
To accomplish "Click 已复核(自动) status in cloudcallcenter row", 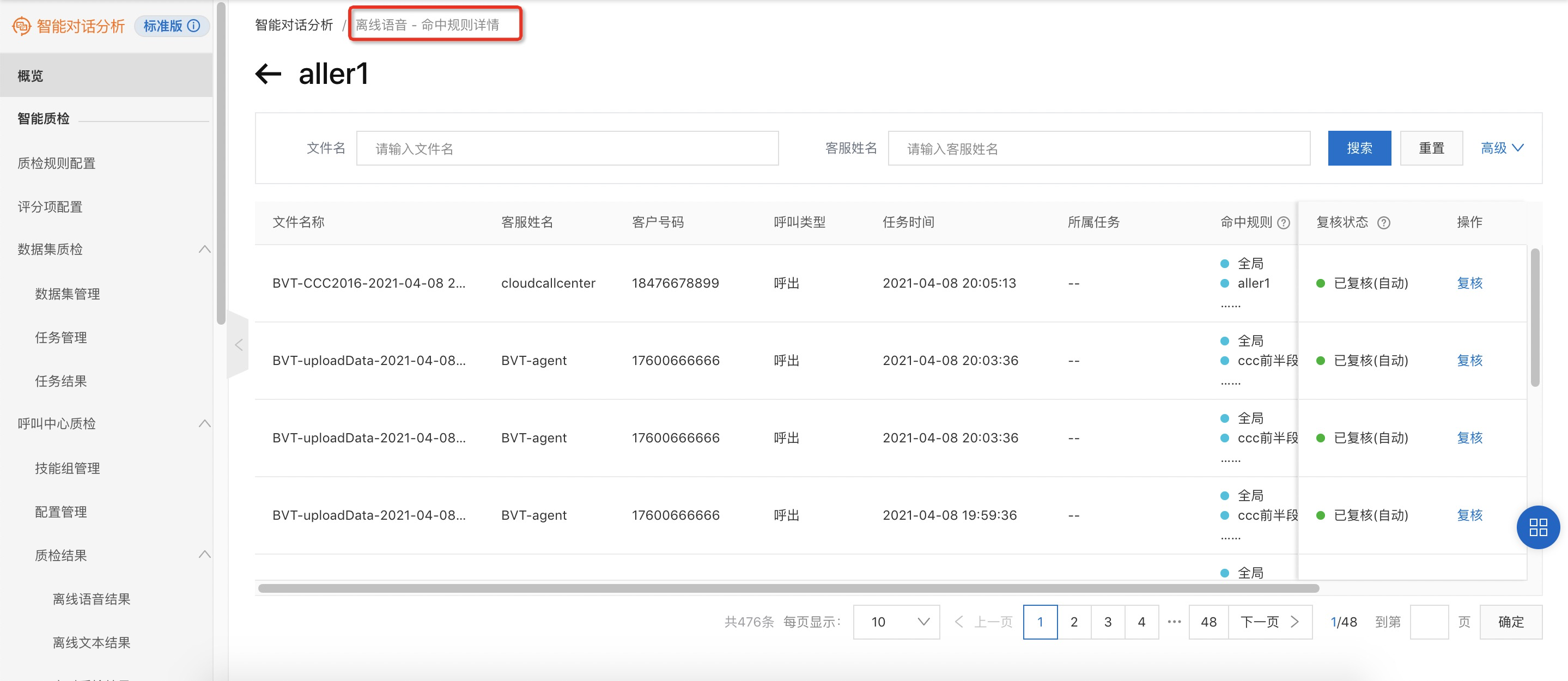I will click(x=1370, y=283).
